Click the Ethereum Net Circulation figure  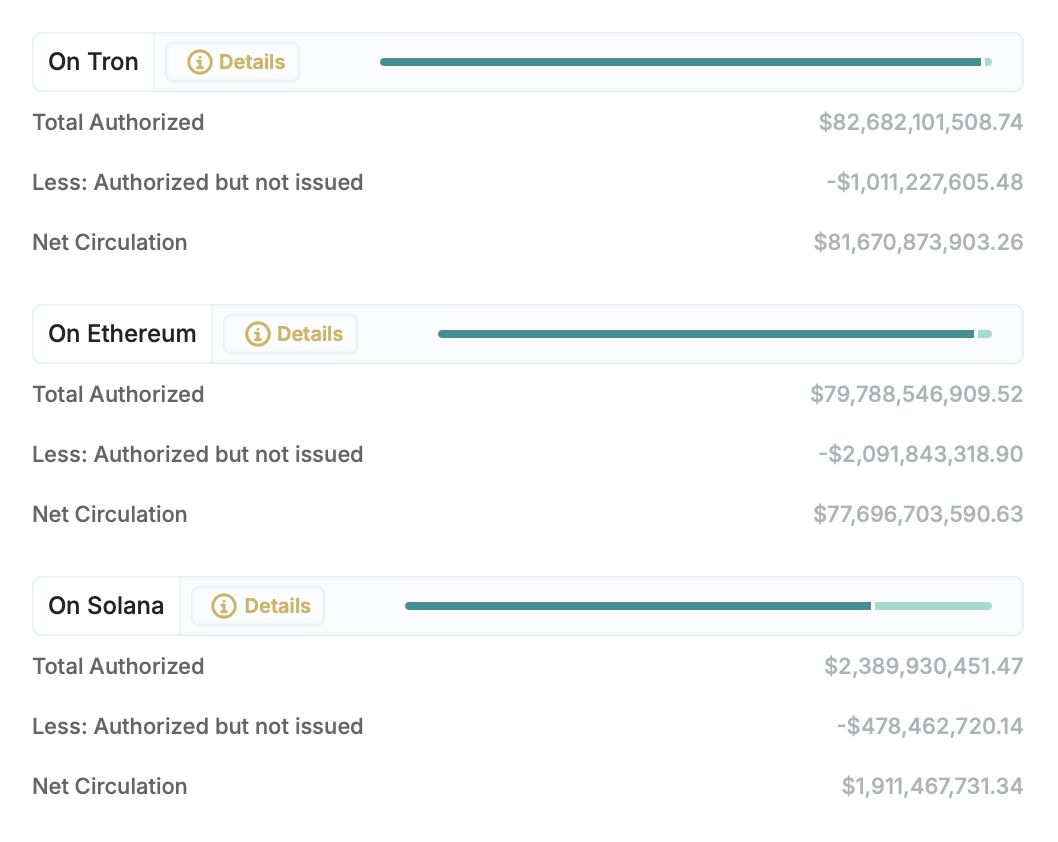[918, 514]
